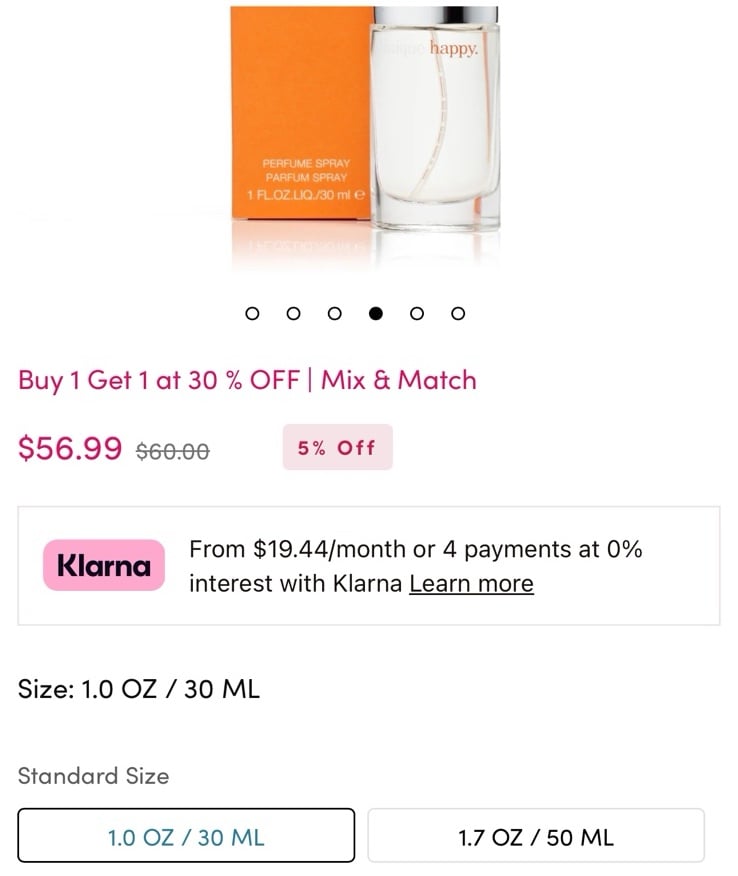
Task: Click the Standard Size heading
Action: click(x=93, y=775)
